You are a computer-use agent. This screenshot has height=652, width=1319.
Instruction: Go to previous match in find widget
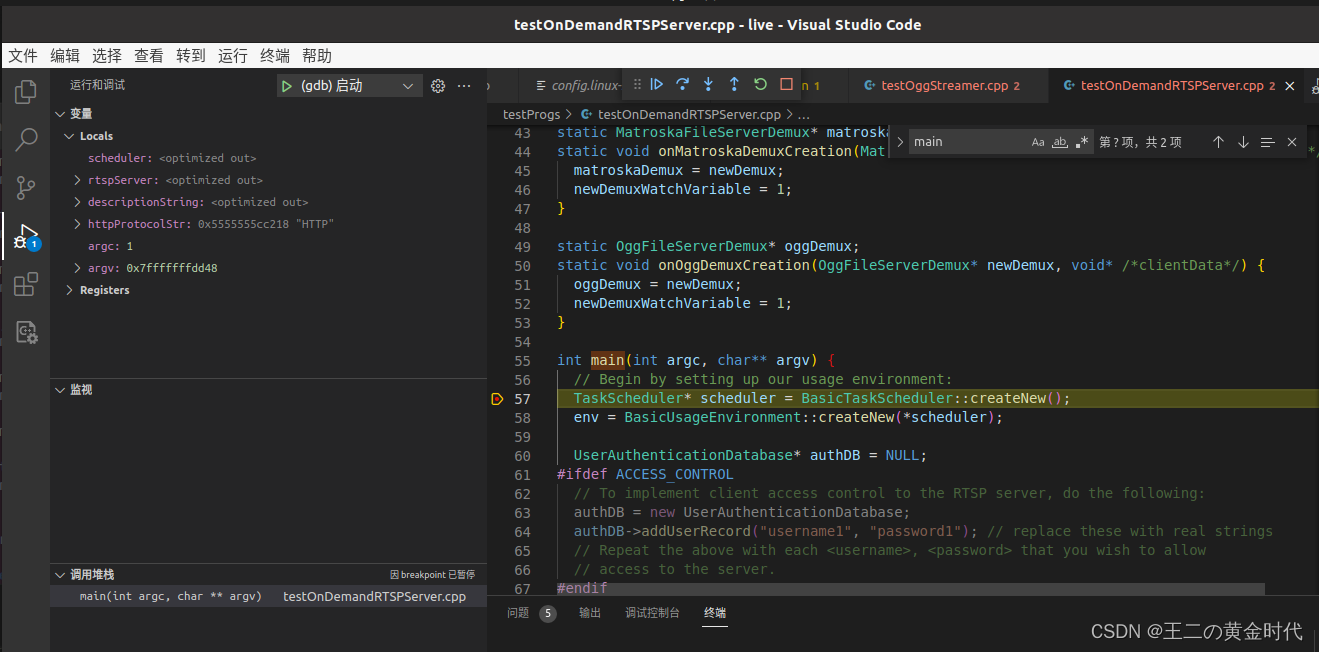(1218, 142)
